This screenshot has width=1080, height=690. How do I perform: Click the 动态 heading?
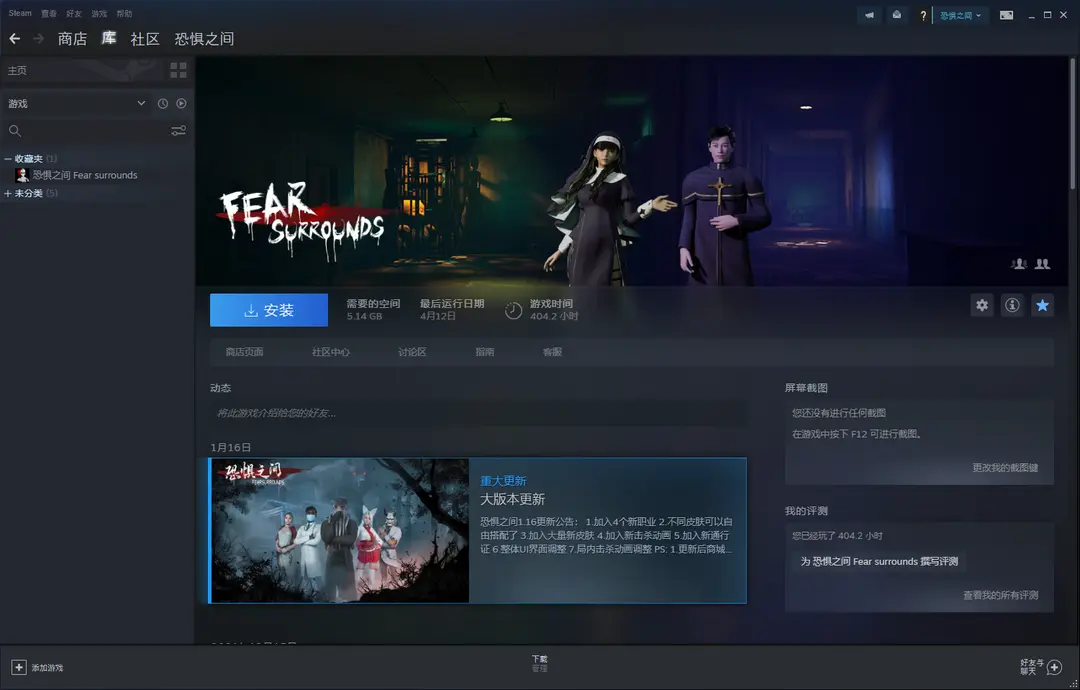tap(220, 388)
